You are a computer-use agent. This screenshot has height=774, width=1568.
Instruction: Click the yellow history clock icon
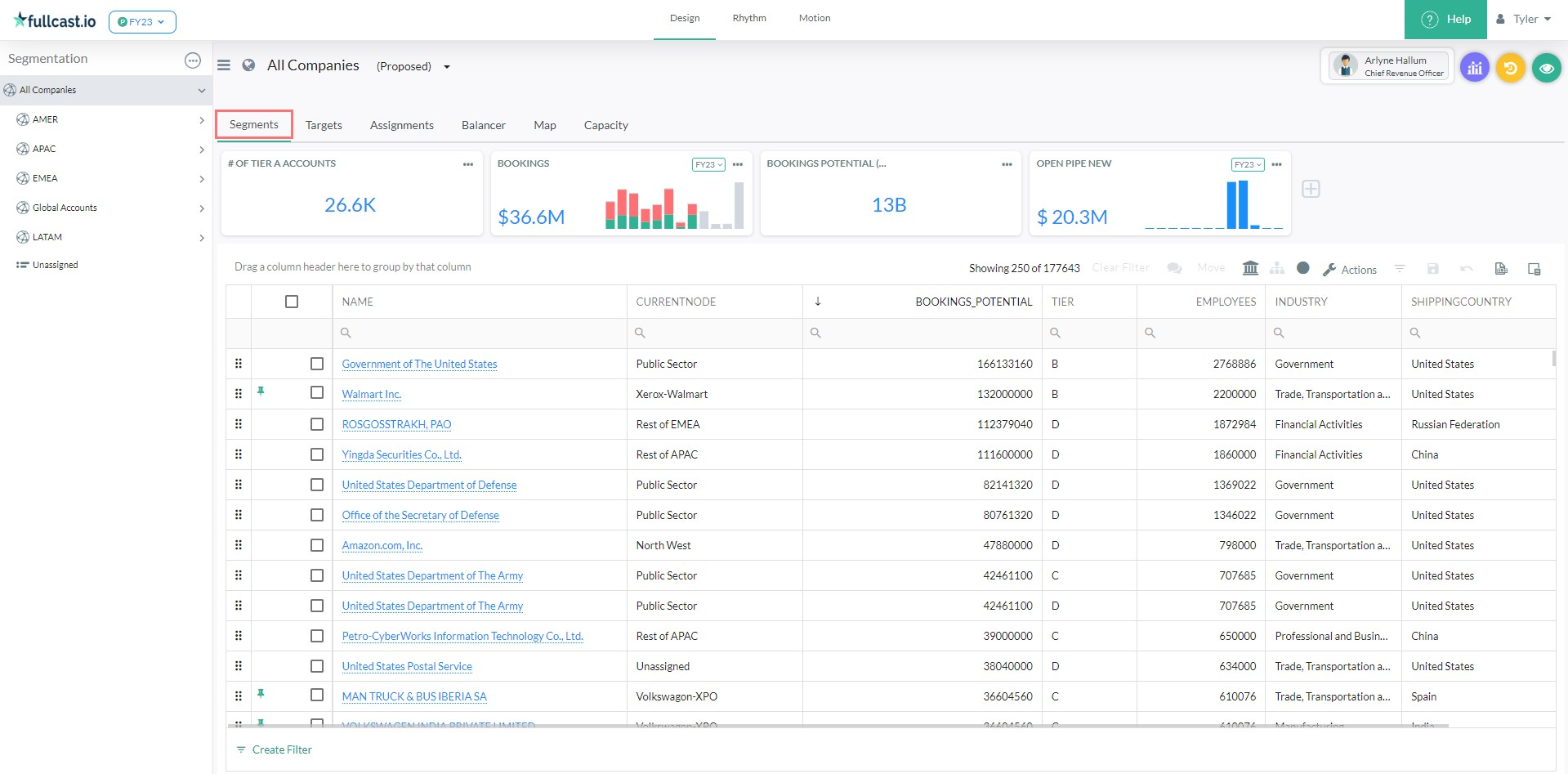[1510, 69]
